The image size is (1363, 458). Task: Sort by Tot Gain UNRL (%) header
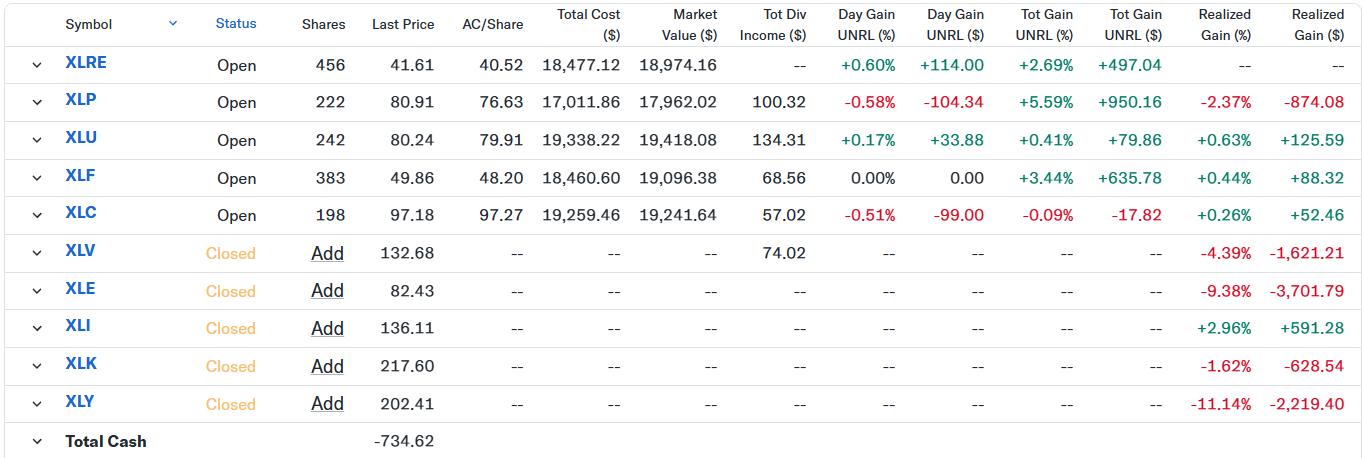tap(1045, 24)
